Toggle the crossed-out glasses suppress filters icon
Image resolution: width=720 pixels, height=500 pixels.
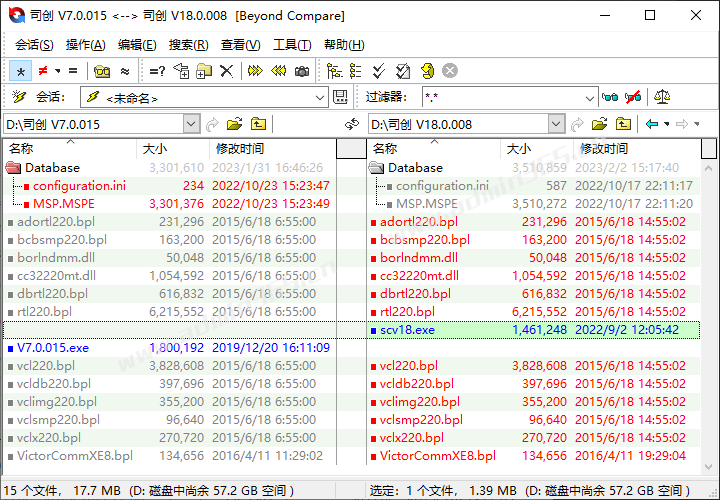(x=633, y=97)
